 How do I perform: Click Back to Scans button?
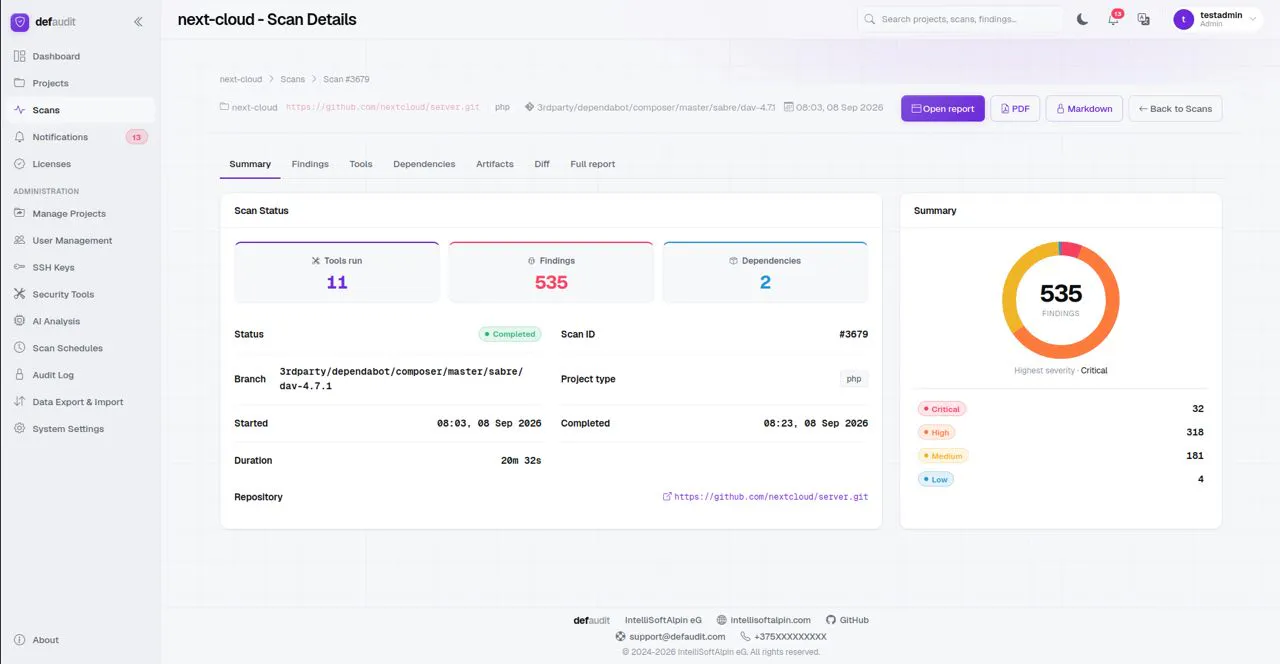pyautogui.click(x=1175, y=108)
